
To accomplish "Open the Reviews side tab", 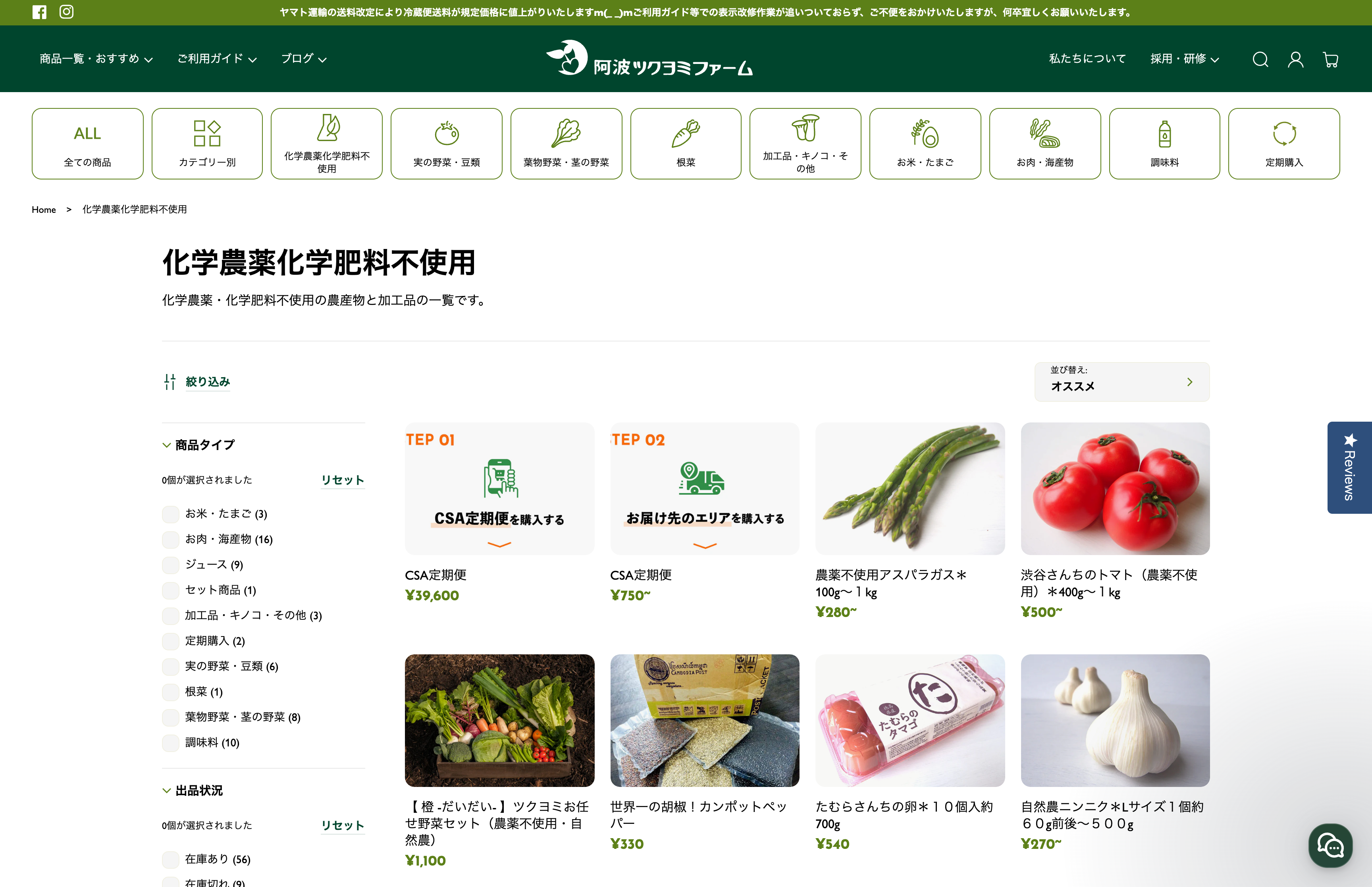I will click(1349, 468).
